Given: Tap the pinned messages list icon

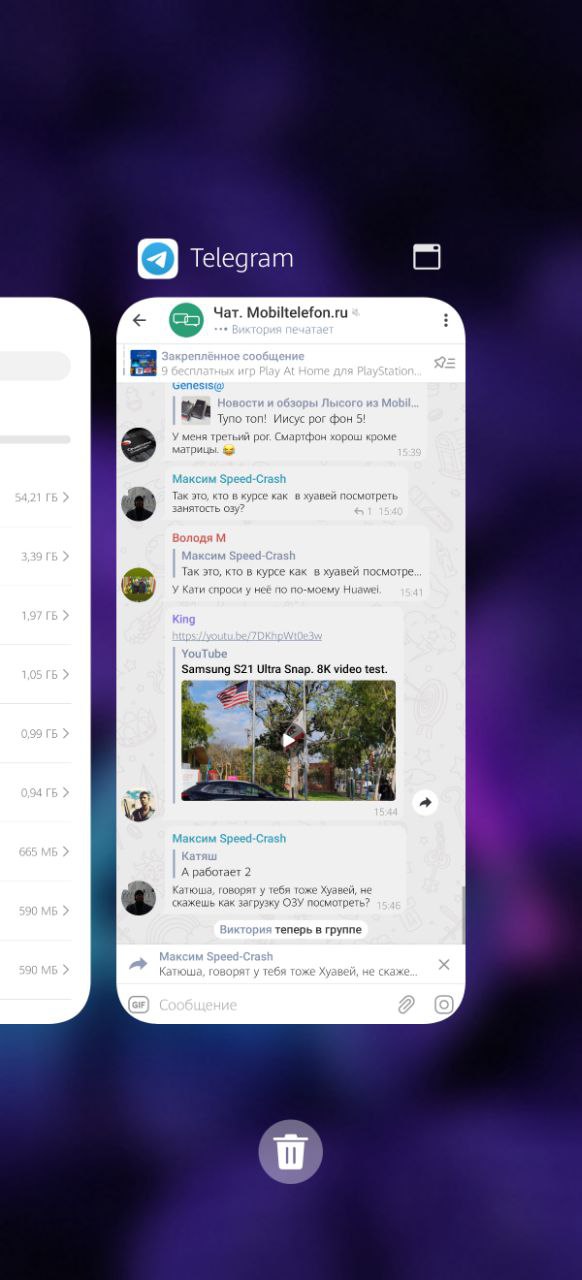Looking at the screenshot, I should [444, 363].
